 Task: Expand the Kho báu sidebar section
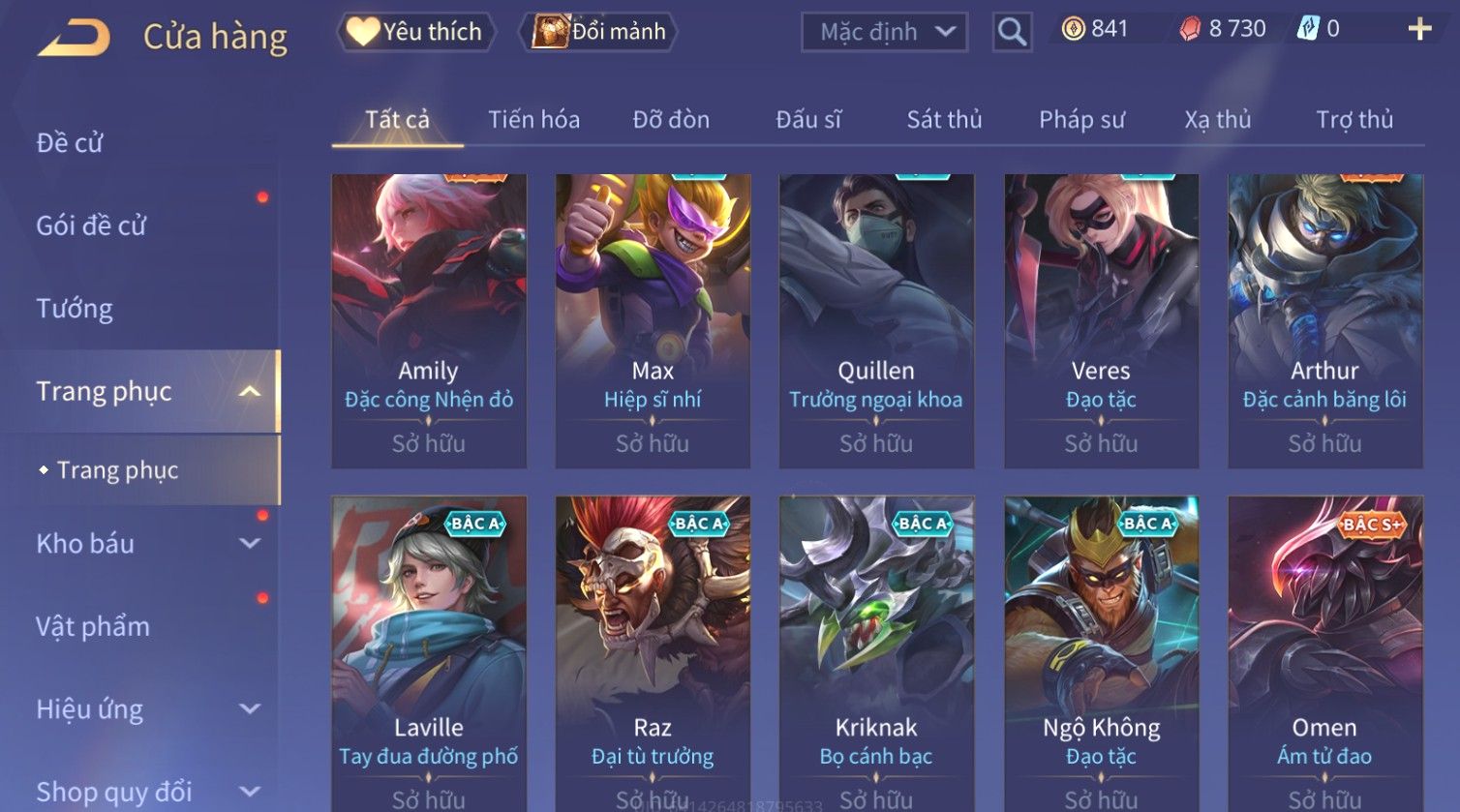click(x=250, y=544)
